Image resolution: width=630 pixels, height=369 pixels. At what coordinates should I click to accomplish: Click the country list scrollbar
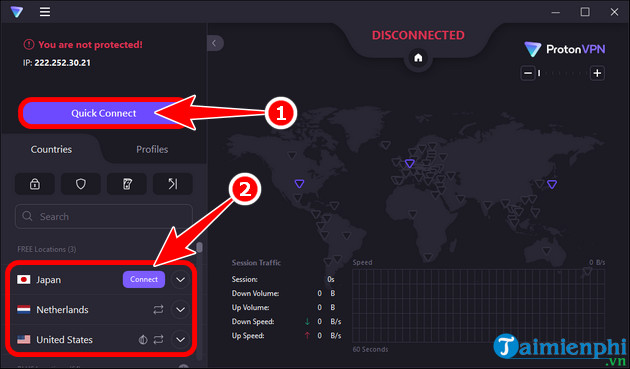(199, 248)
